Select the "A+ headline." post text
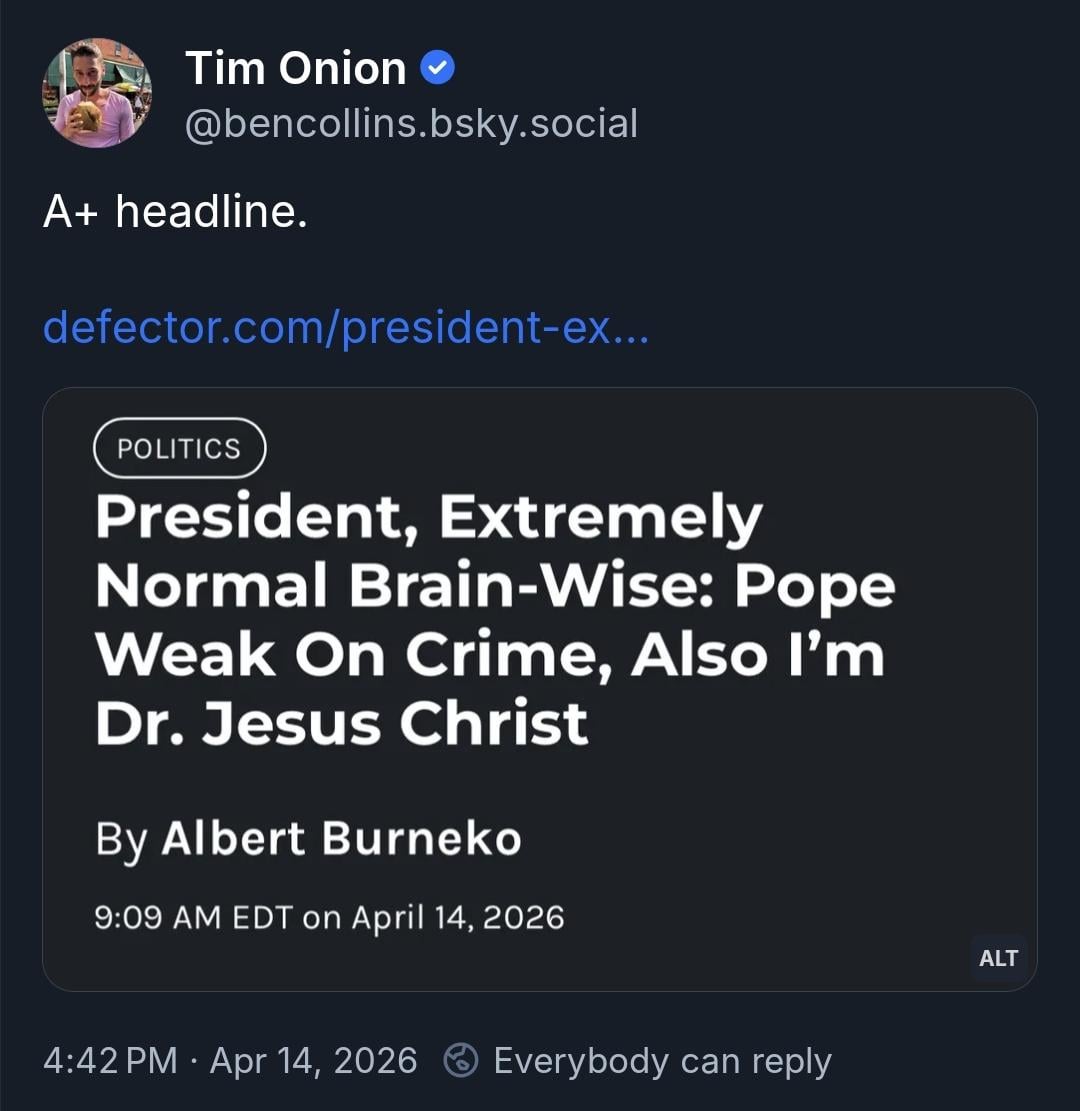 (175, 211)
